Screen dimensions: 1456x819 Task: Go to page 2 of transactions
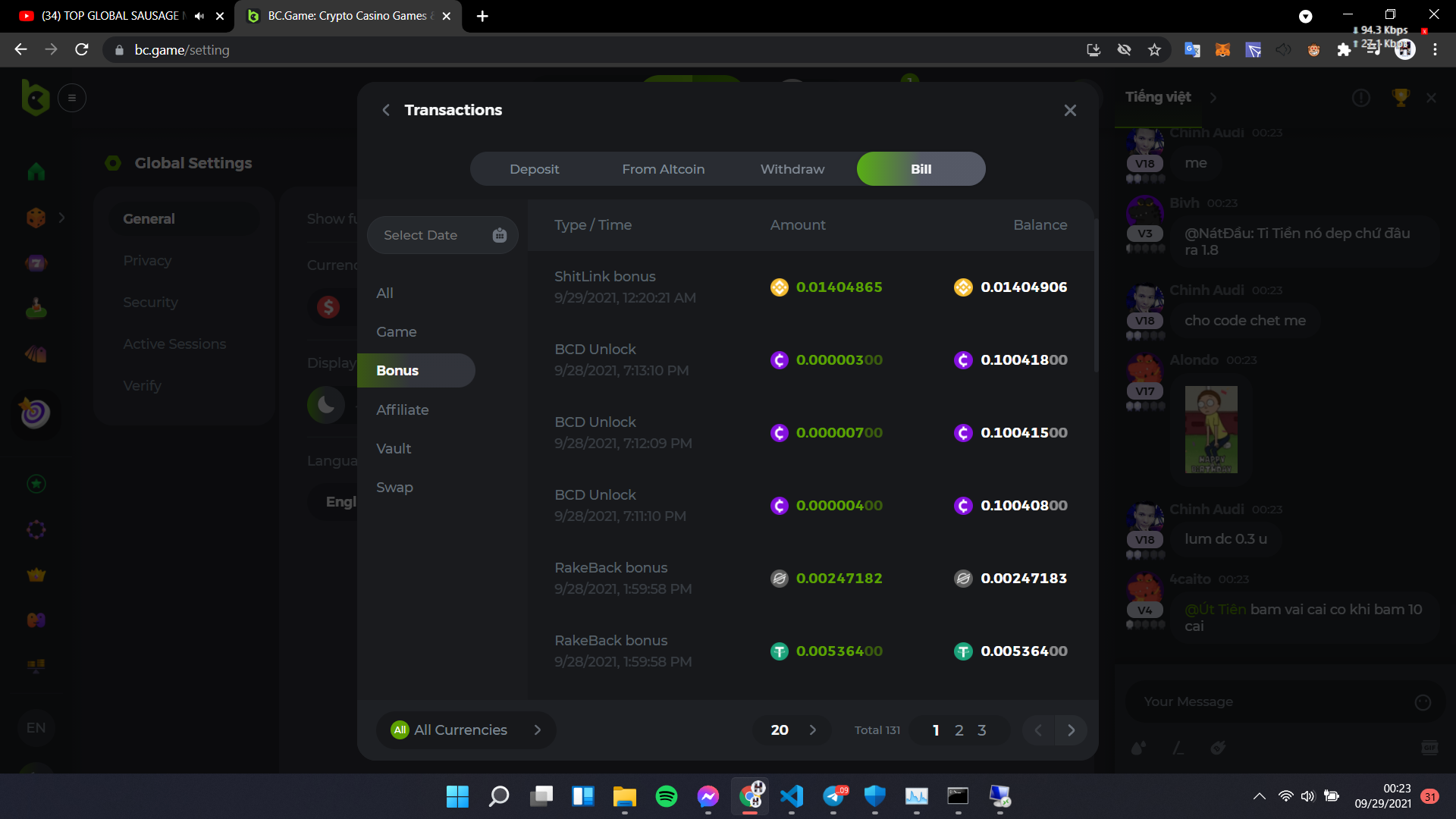coord(959,730)
